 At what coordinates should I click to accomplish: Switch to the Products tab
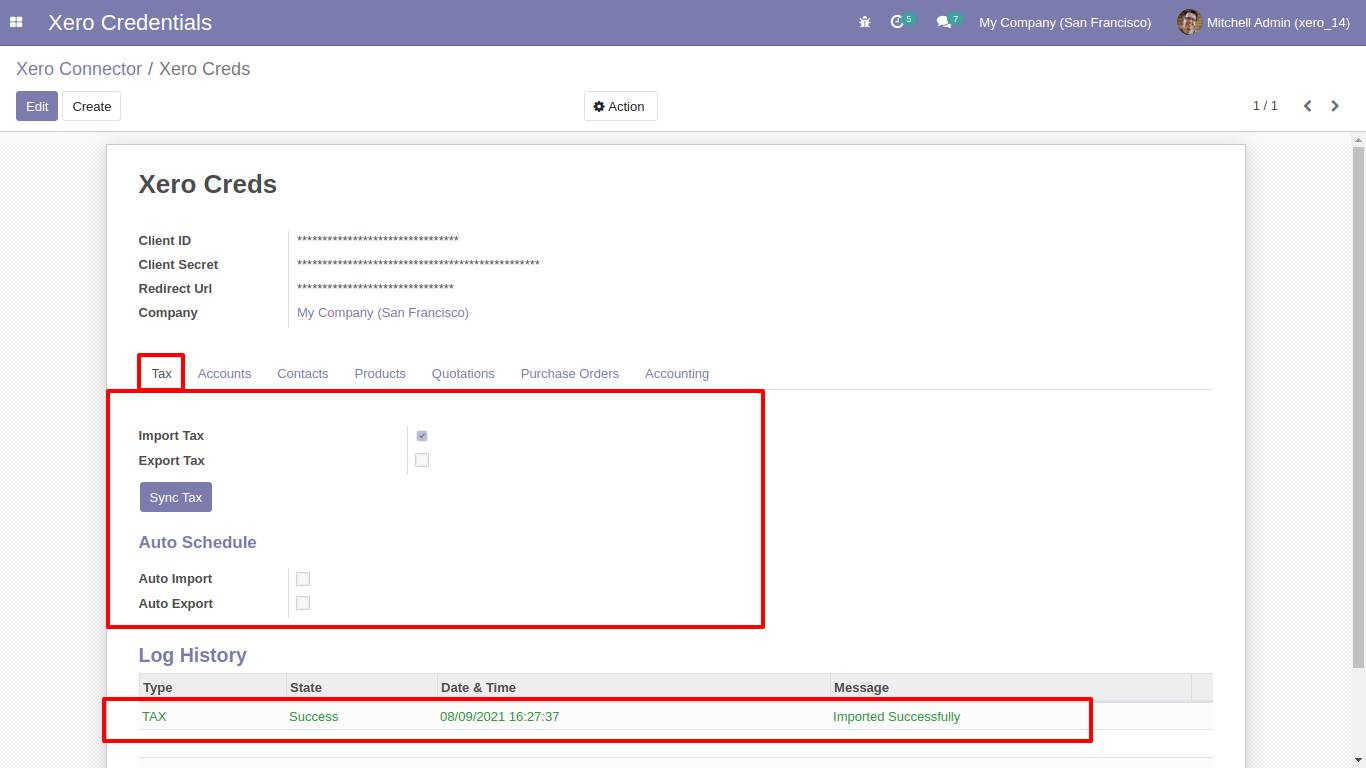[x=380, y=373]
